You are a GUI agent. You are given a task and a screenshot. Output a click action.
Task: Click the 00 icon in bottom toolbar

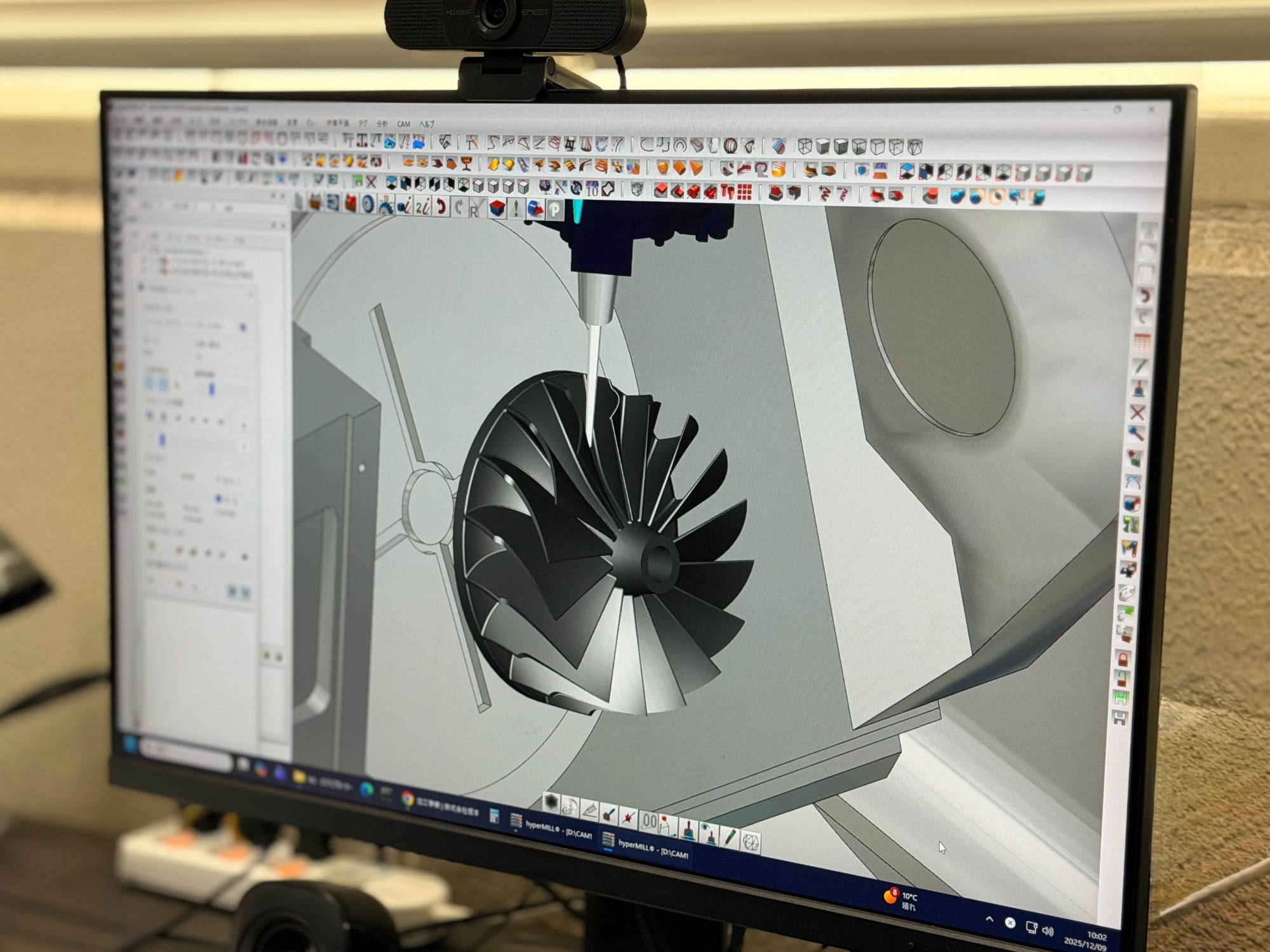648,822
